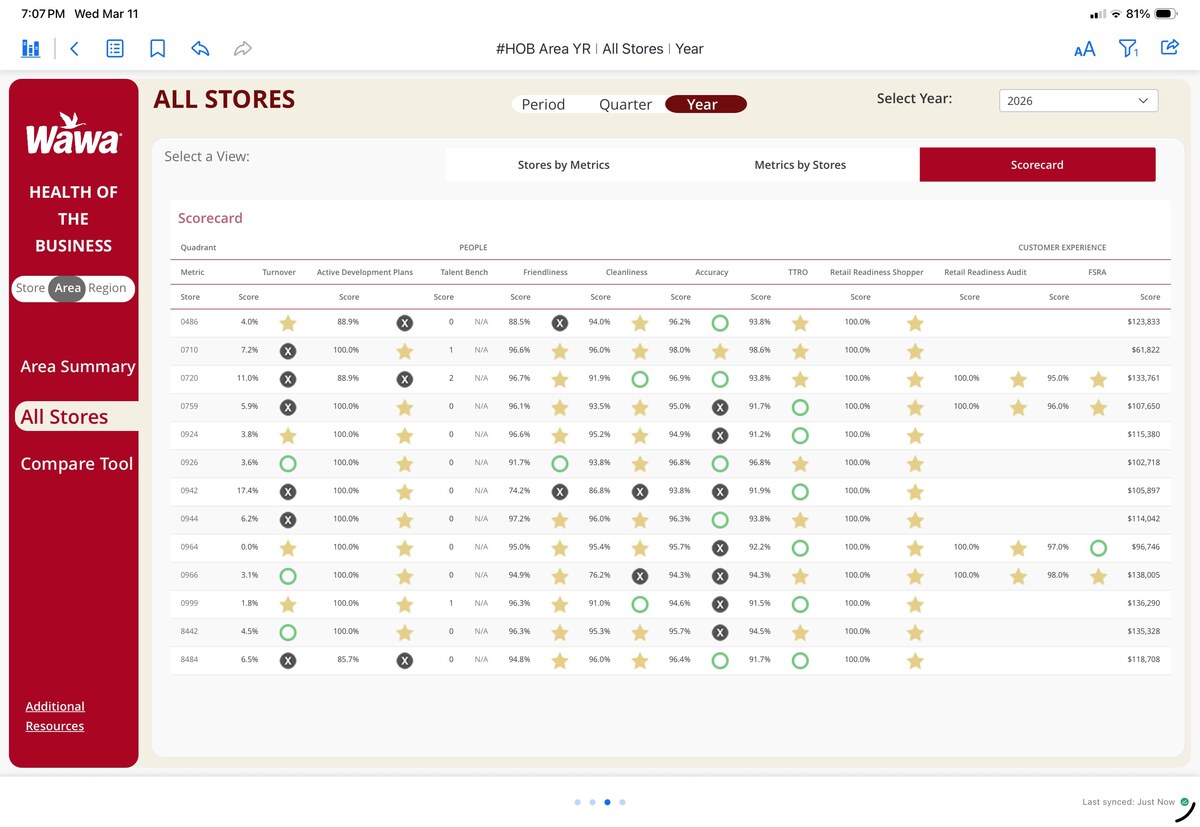Image resolution: width=1200 pixels, height=827 pixels.
Task: Open the table of contents list icon
Action: [x=115, y=48]
